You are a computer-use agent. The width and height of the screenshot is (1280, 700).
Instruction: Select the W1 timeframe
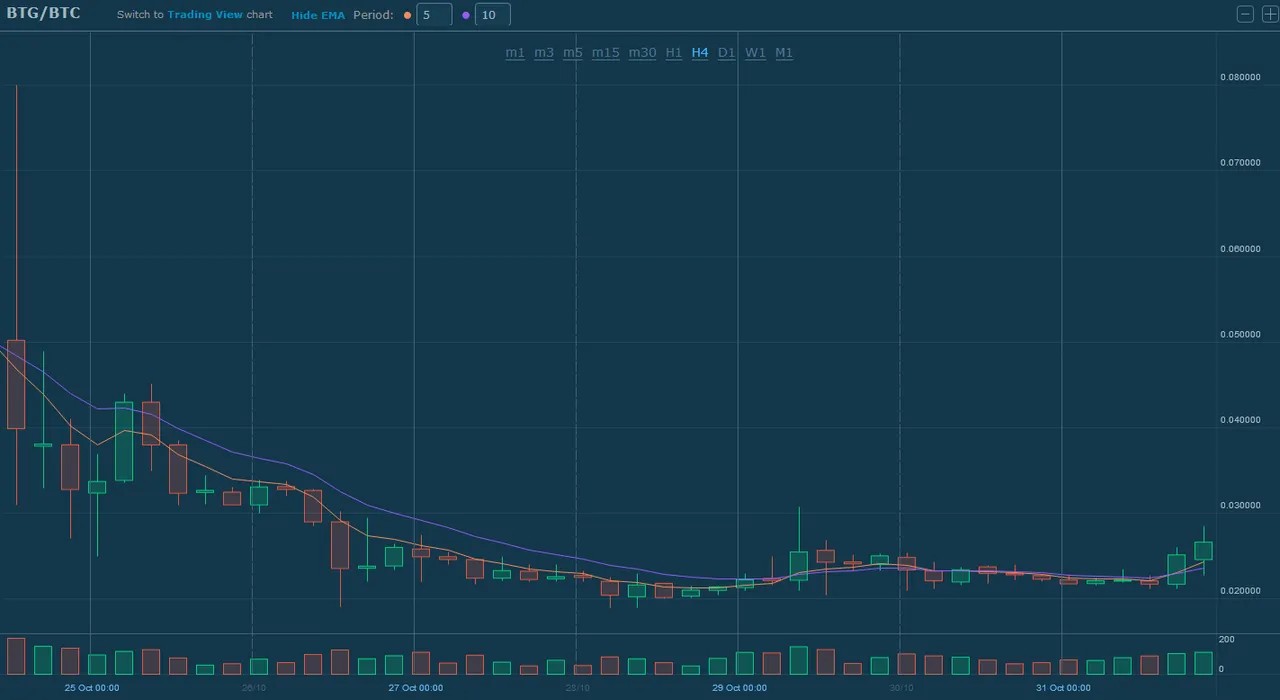tap(756, 53)
